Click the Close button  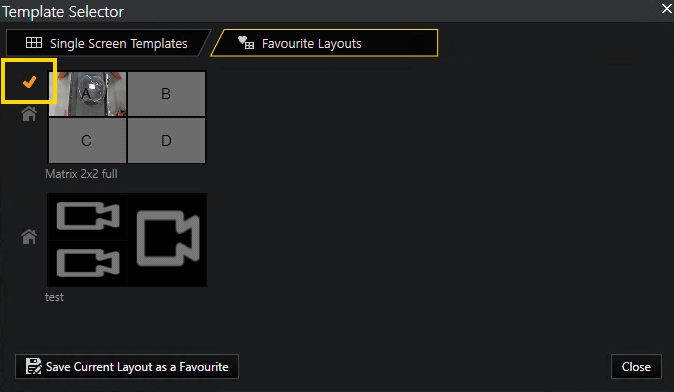pyautogui.click(x=636, y=367)
